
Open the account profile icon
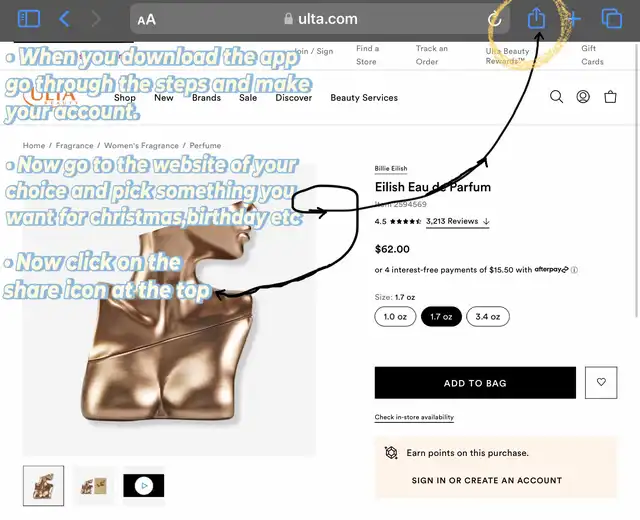(583, 97)
